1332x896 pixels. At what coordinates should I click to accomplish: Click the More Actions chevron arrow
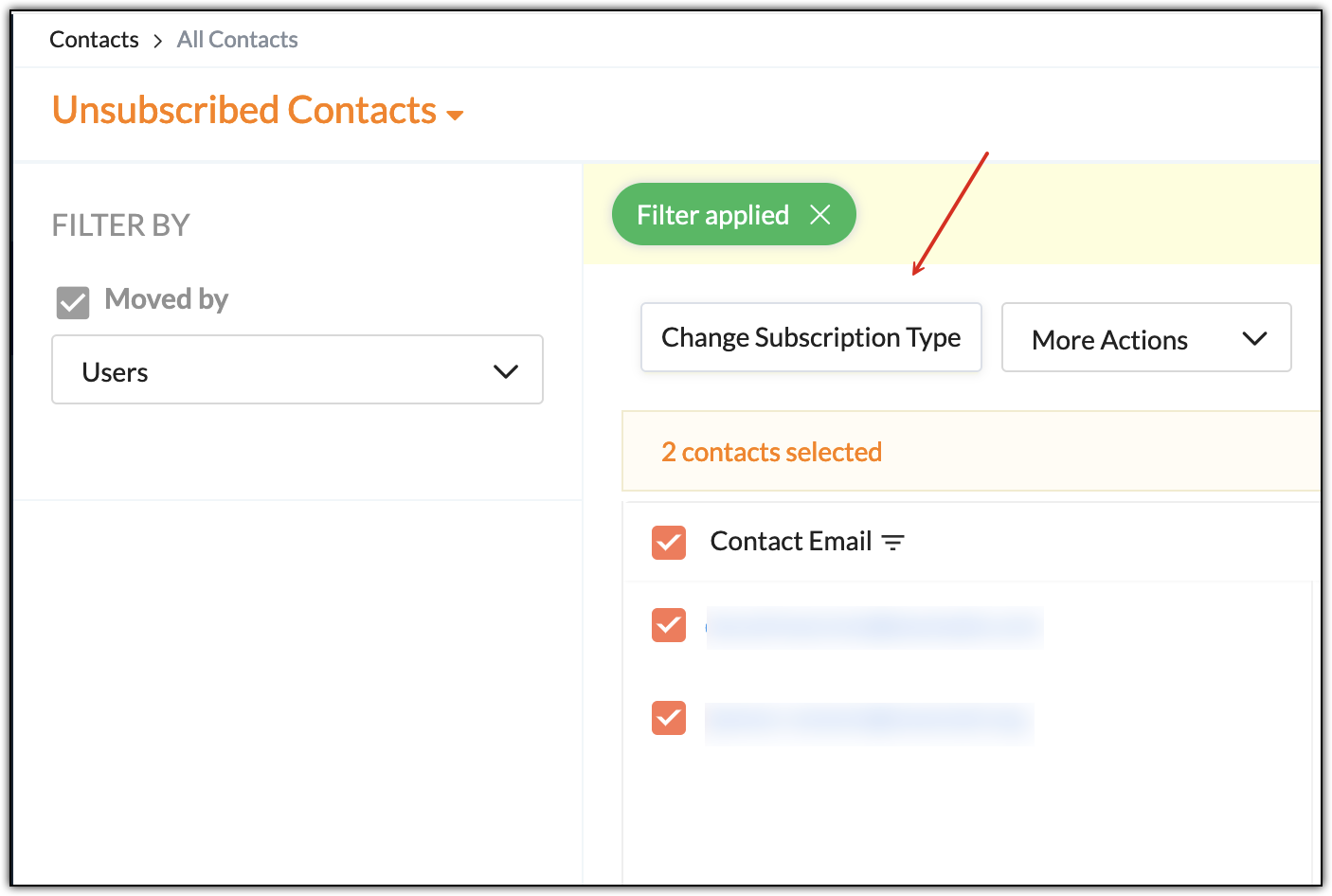(x=1254, y=339)
